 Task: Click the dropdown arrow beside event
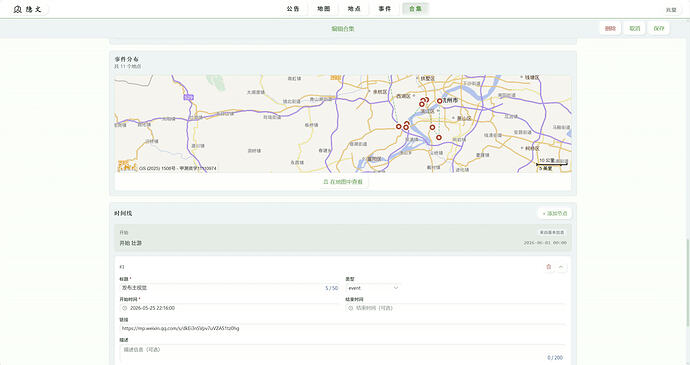(x=396, y=288)
